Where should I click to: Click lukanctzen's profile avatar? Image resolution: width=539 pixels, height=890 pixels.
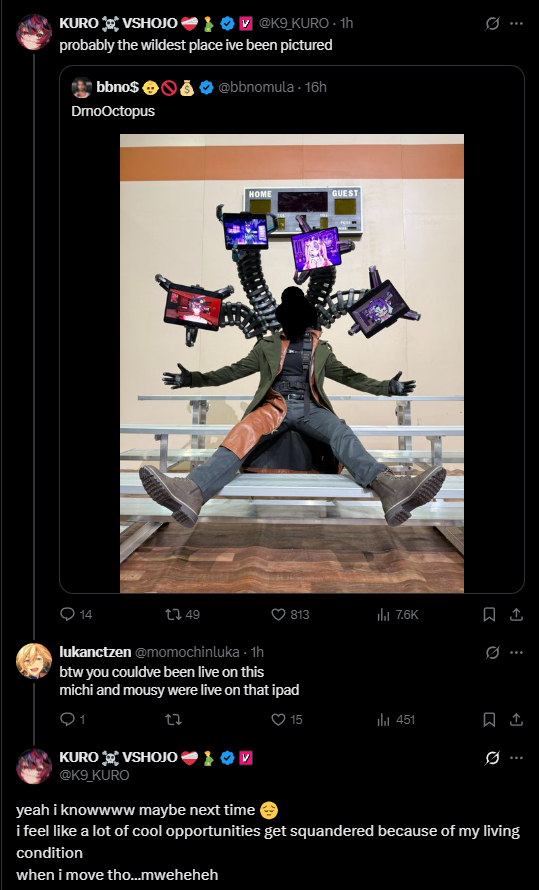tap(34, 661)
